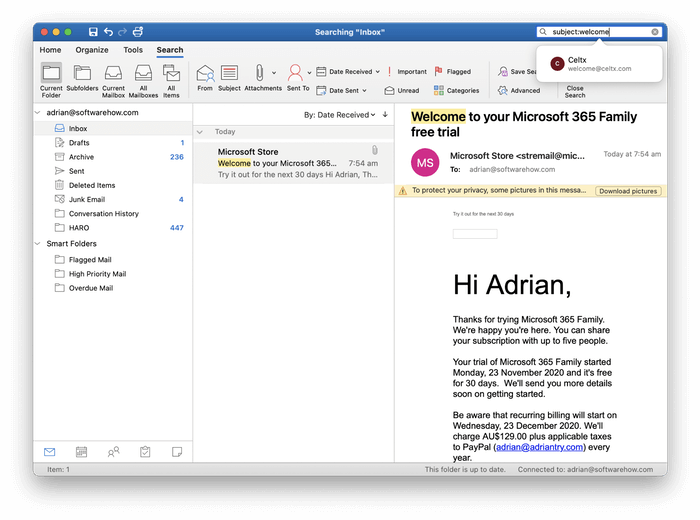700x520 pixels.
Task: Select Subfolders search scope
Action: (82, 78)
